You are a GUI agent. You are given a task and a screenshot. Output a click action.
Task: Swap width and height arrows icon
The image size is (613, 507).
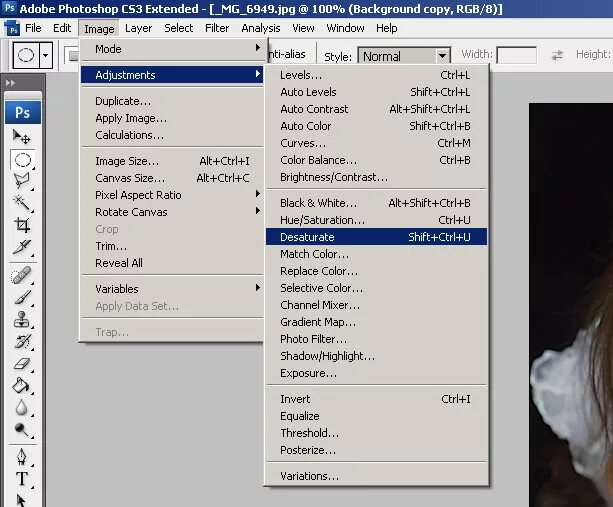click(x=557, y=55)
